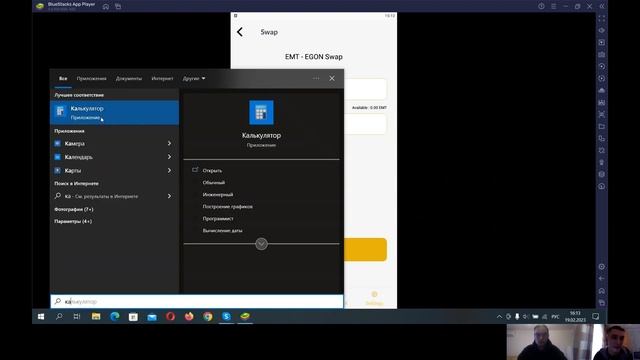The height and width of the screenshot is (360, 640).
Task: Choose Построение графиков mode
Action: pos(227,207)
